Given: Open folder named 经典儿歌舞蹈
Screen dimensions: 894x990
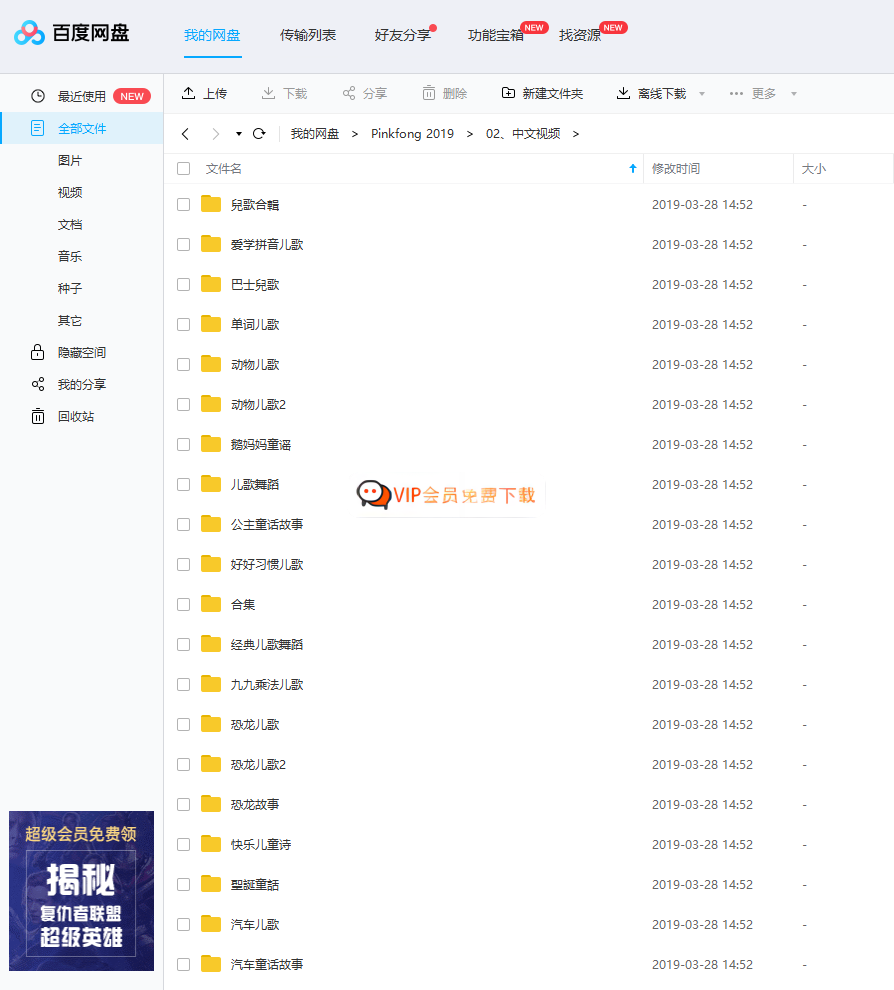Looking at the screenshot, I should [x=267, y=645].
